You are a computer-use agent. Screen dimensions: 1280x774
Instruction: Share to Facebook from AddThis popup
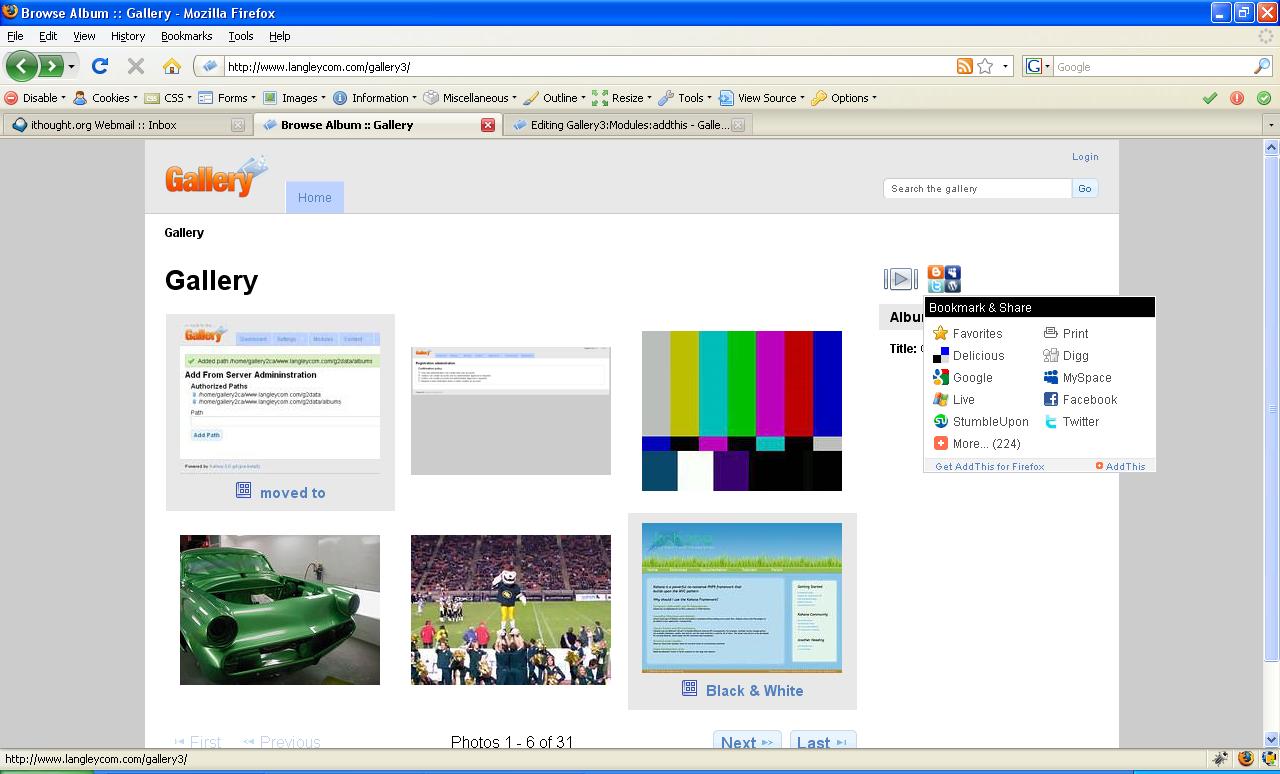tap(1088, 400)
